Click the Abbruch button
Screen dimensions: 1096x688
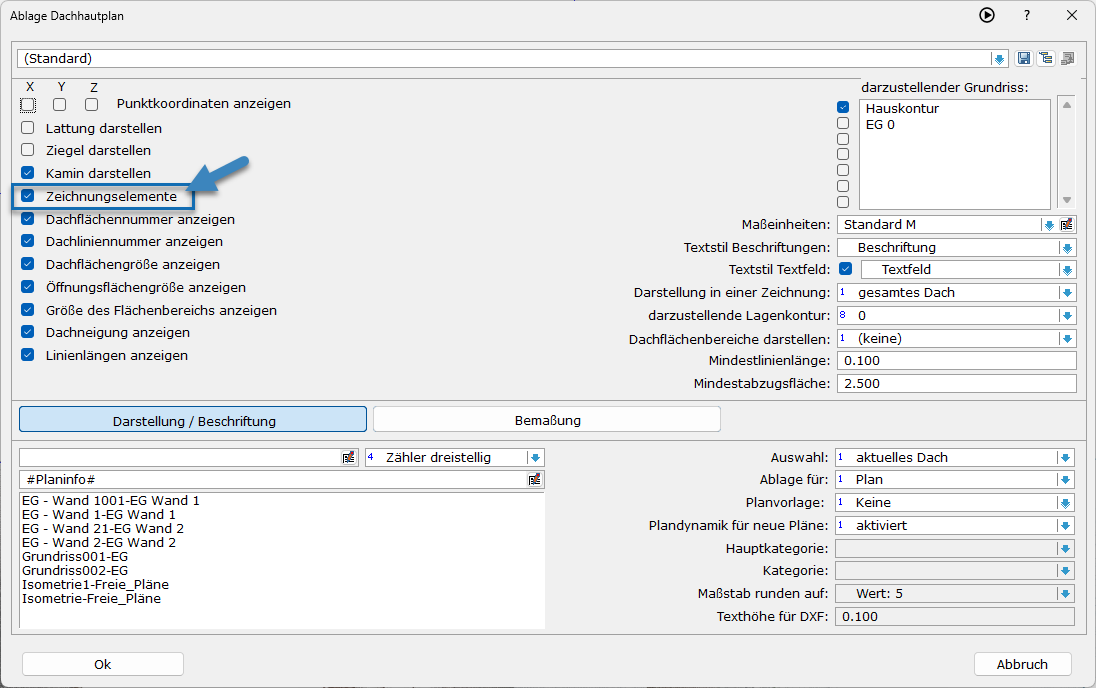(1022, 664)
